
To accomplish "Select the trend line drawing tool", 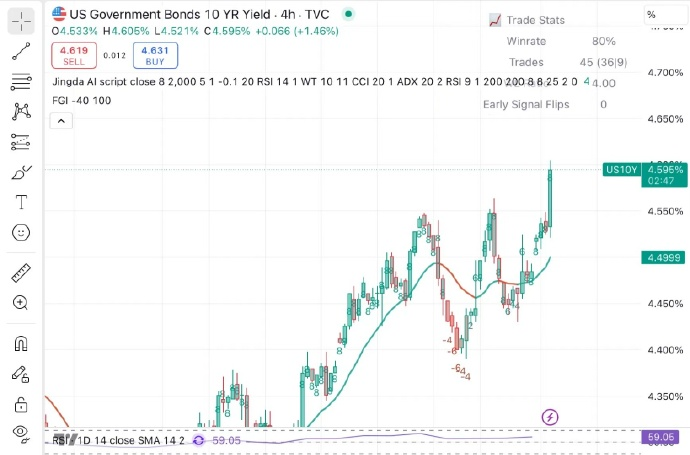I will (x=21, y=51).
